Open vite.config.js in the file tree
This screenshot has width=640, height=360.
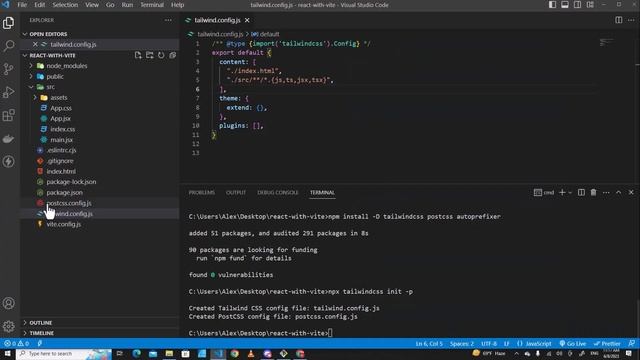tap(64, 224)
